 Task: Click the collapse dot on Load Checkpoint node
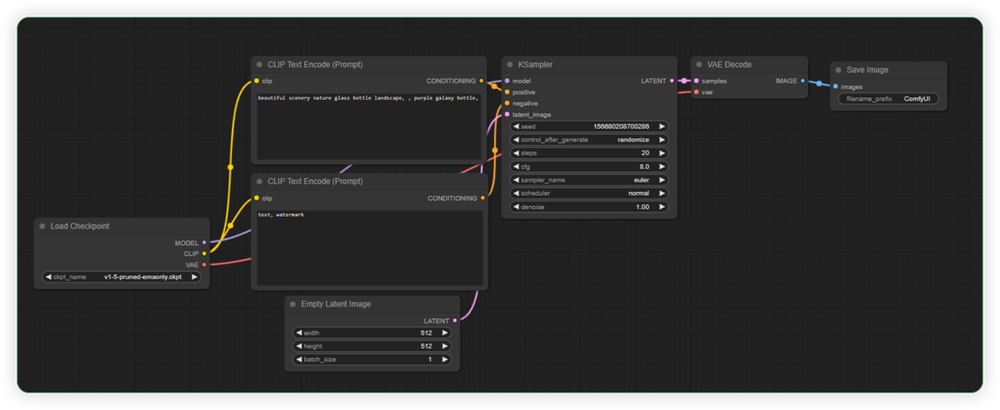click(42, 226)
